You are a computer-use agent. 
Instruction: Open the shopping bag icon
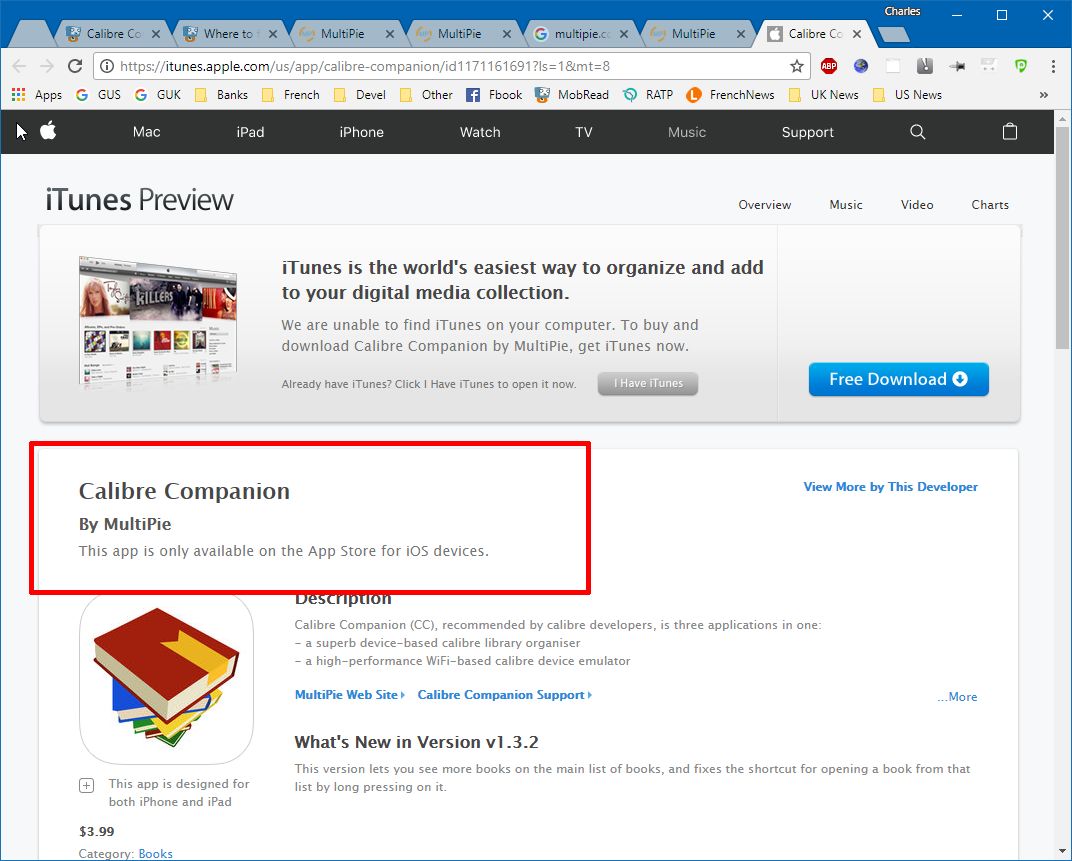pos(1010,131)
